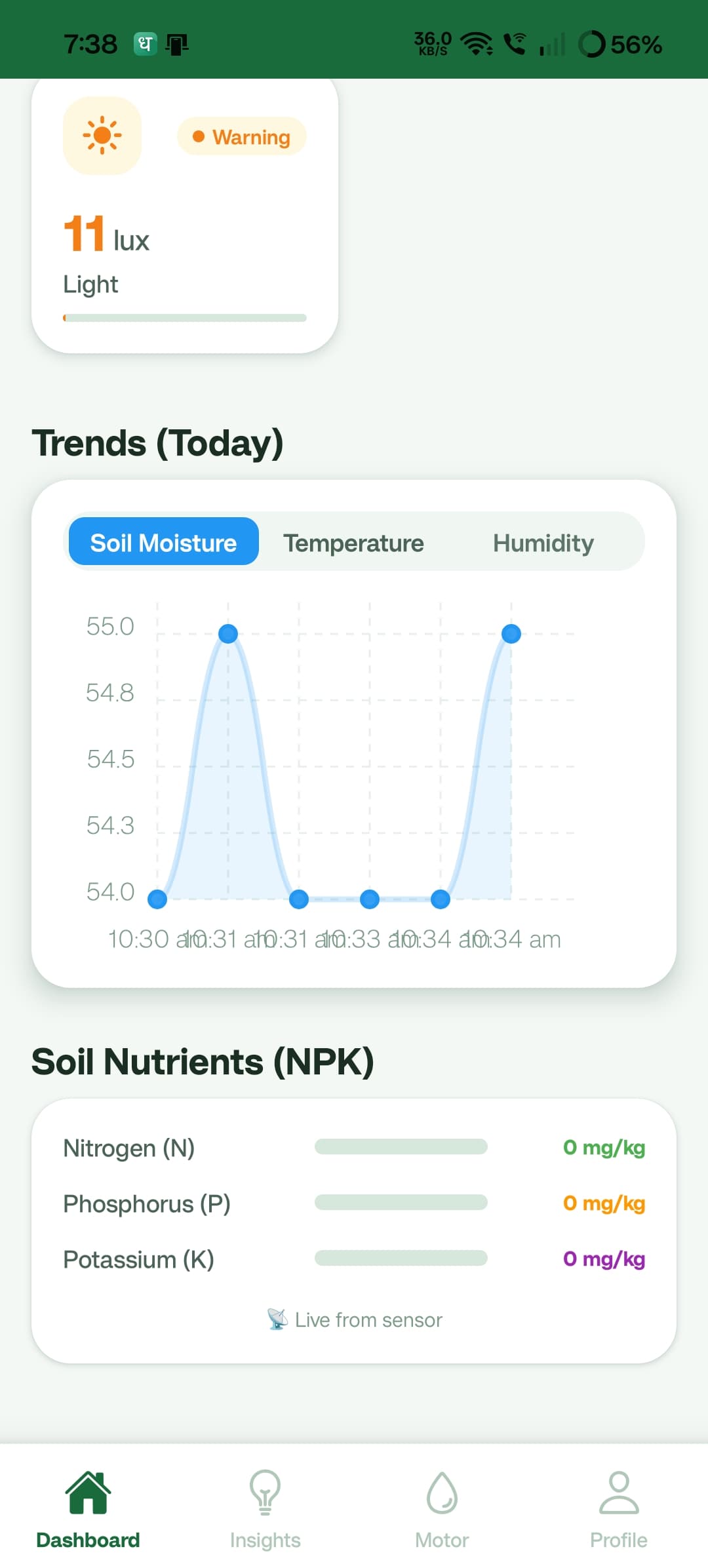Image resolution: width=708 pixels, height=1568 pixels.
Task: Tap the Wi-Fi status bar icon
Action: 477,45
